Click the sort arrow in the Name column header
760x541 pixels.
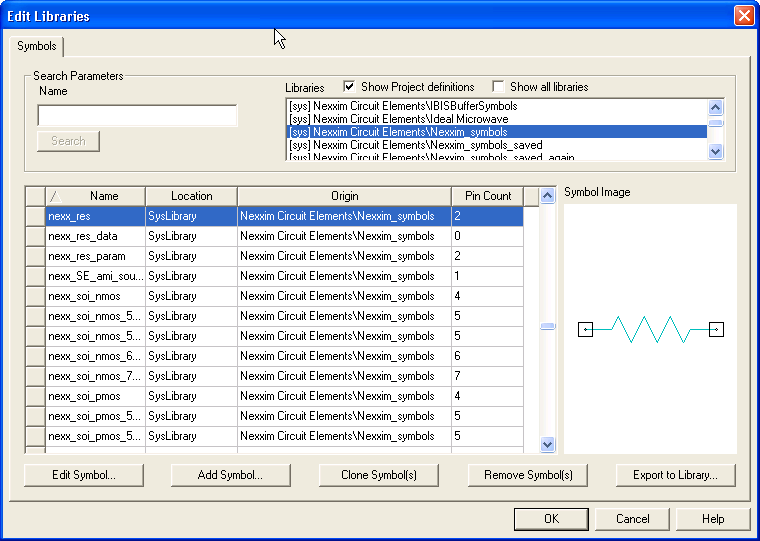tap(55, 196)
